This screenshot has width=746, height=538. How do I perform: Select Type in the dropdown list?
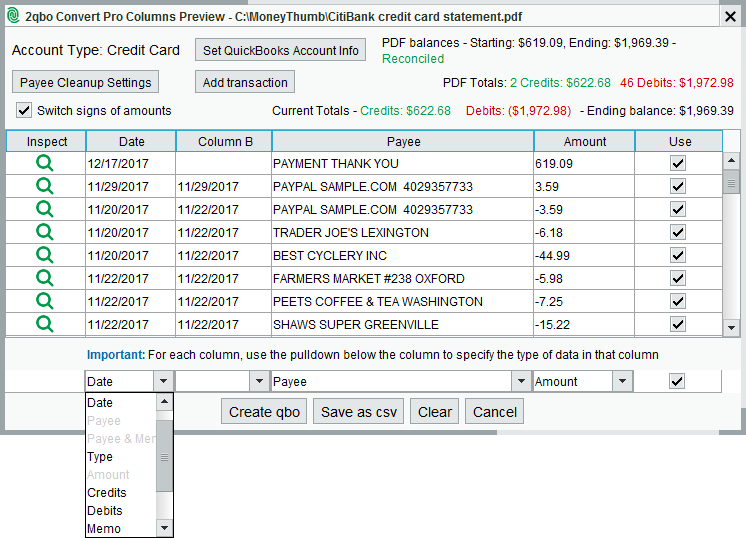coord(121,457)
